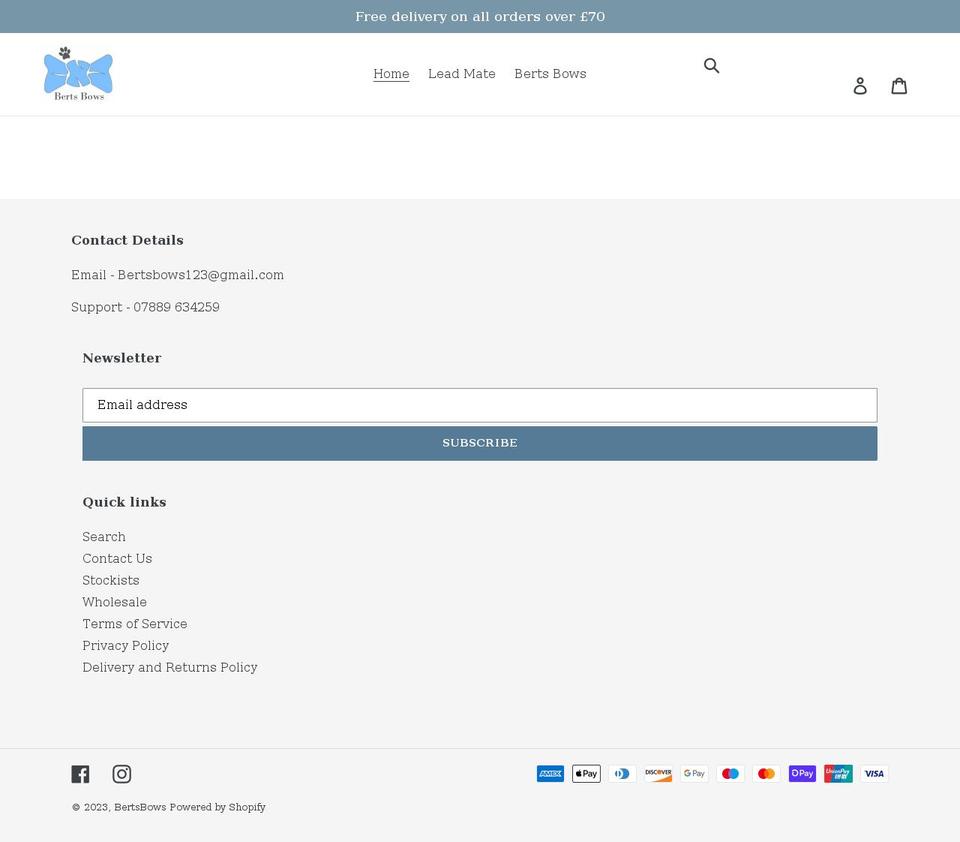Screen dimensions: 960x842
Task: Read the Terms of Service
Action: [x=134, y=624]
